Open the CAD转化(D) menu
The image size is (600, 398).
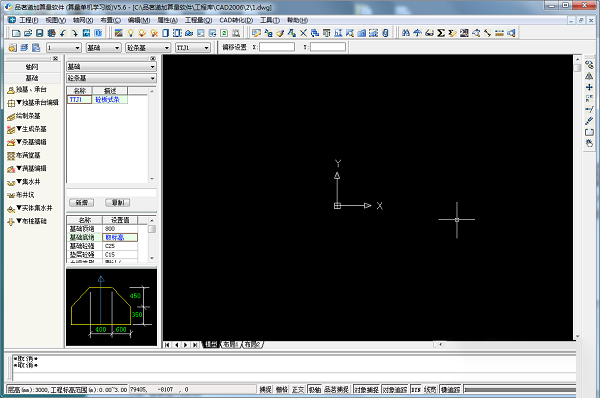click(236, 20)
